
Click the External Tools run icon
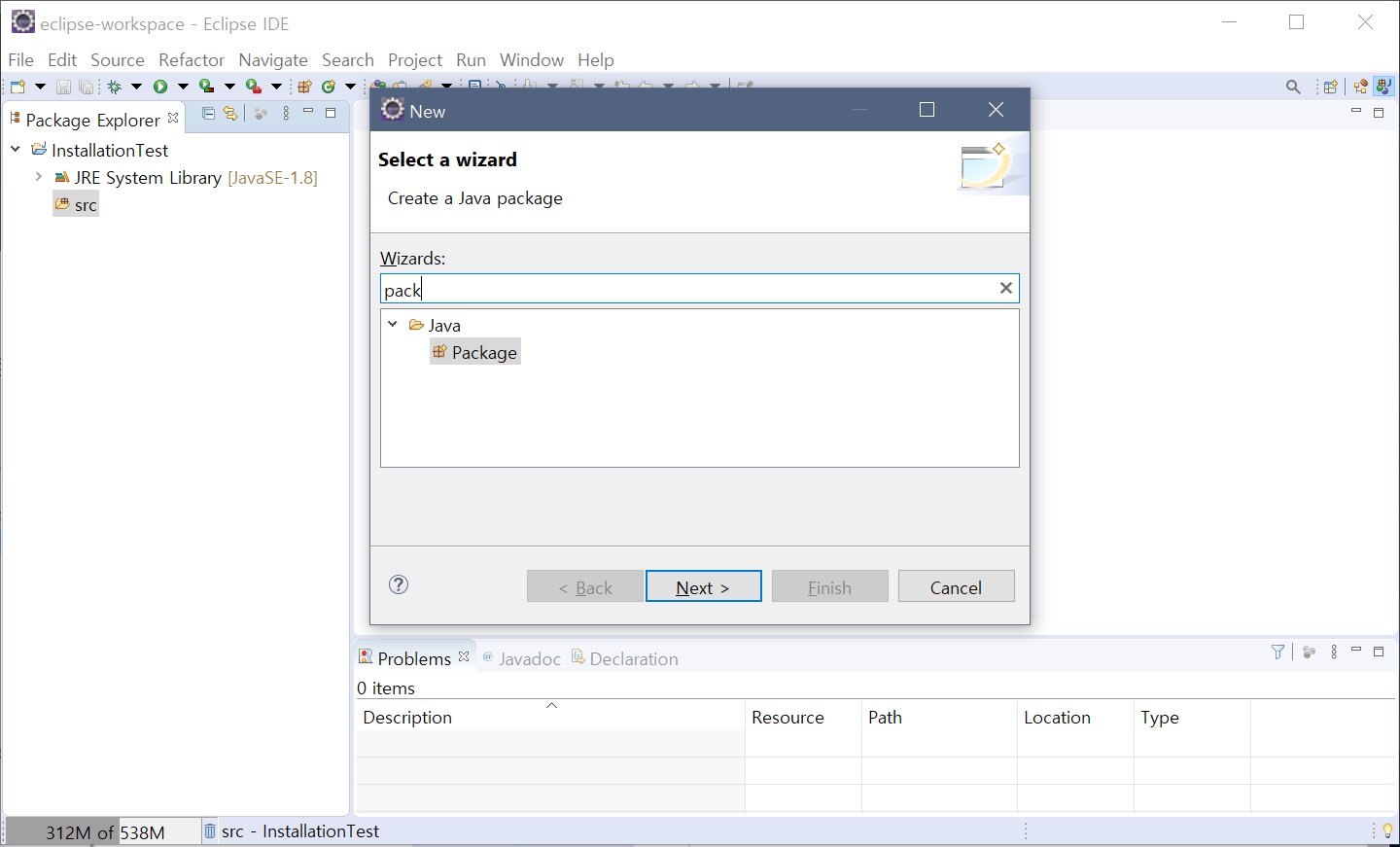tap(254, 87)
